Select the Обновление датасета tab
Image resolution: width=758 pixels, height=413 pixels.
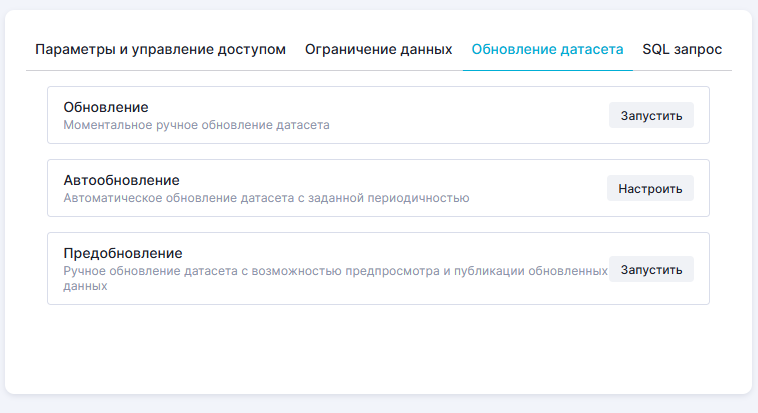547,49
